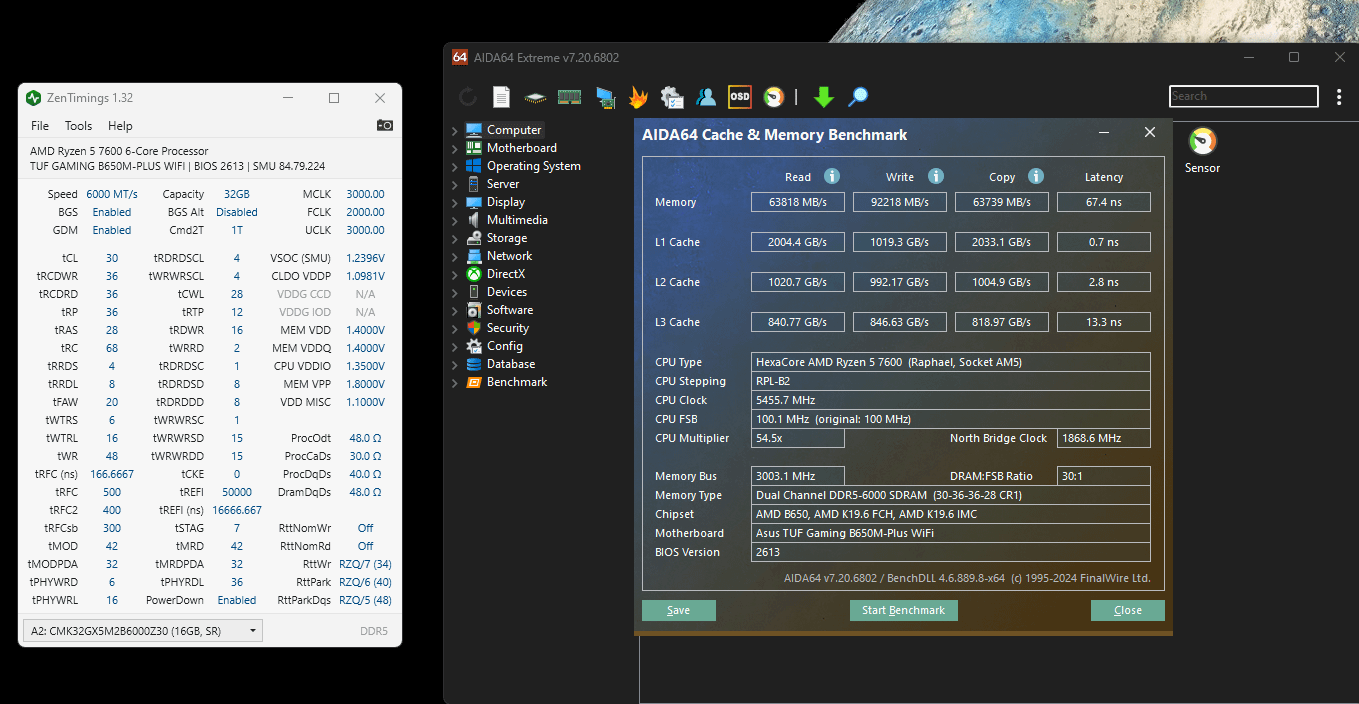The height and width of the screenshot is (704, 1359).
Task: Click the Memory Read value 63818 MB/s
Action: [x=798, y=202]
